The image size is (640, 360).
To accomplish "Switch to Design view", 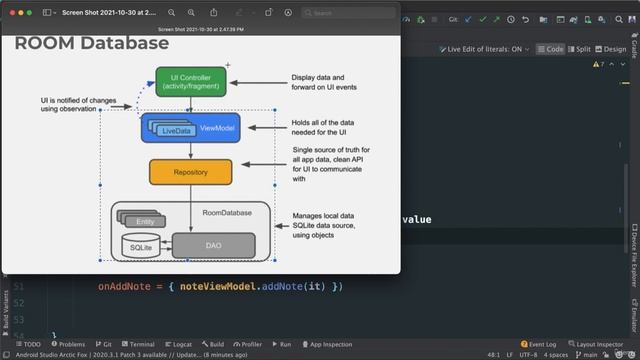I will click(x=611, y=49).
